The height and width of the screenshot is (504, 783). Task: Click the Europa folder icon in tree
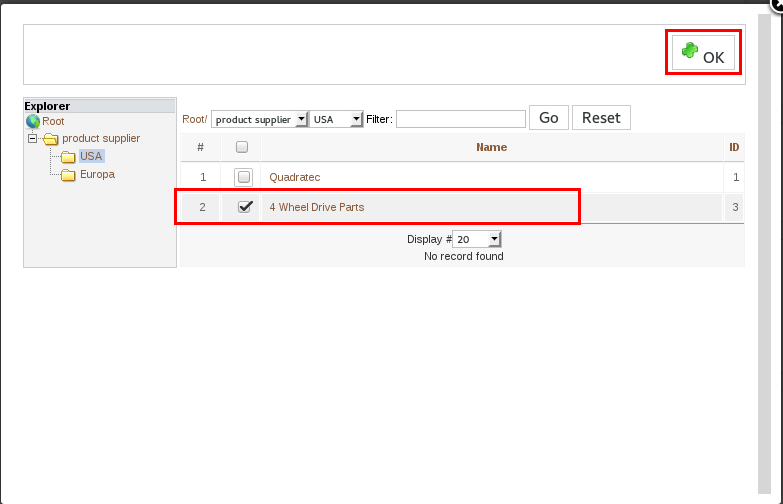point(68,175)
